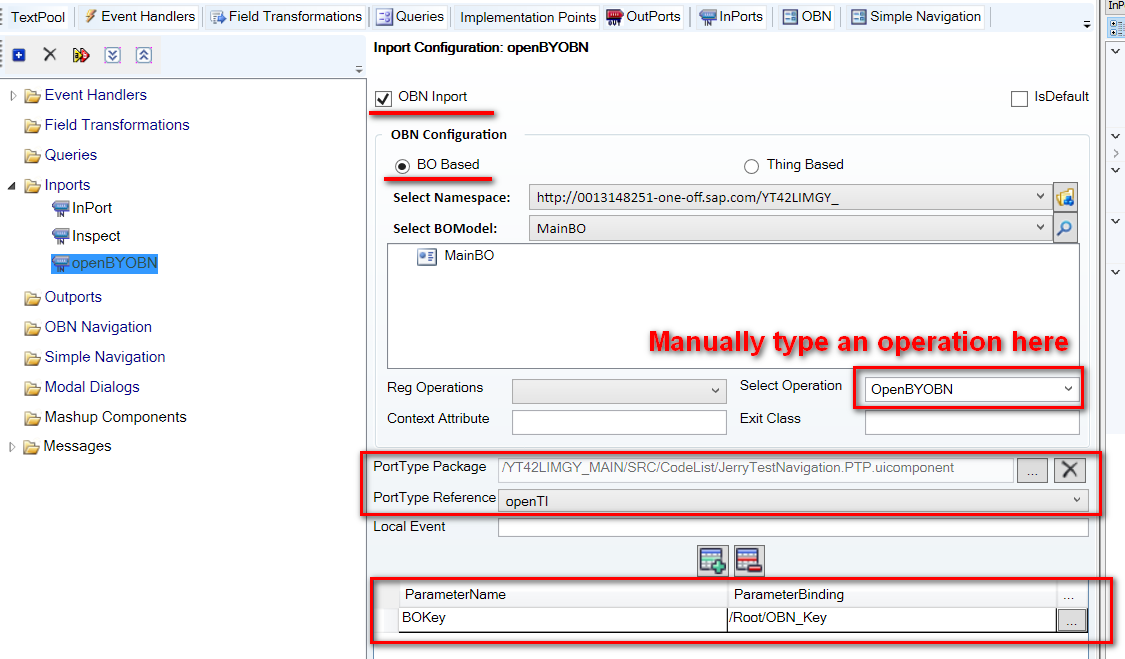The width and height of the screenshot is (1125, 659).
Task: Expand the Event Handlers tree node
Action: click(12, 95)
